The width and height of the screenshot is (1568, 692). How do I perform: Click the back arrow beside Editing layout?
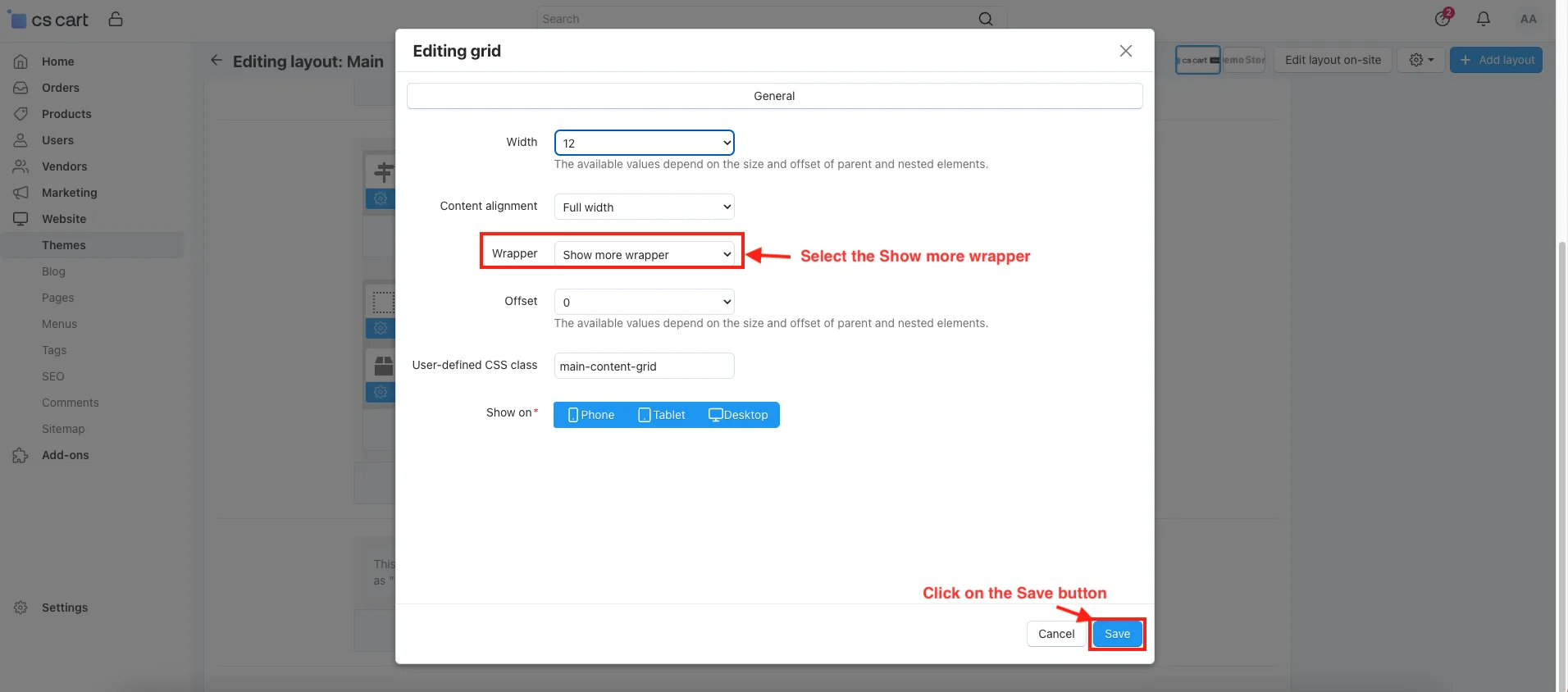(216, 60)
